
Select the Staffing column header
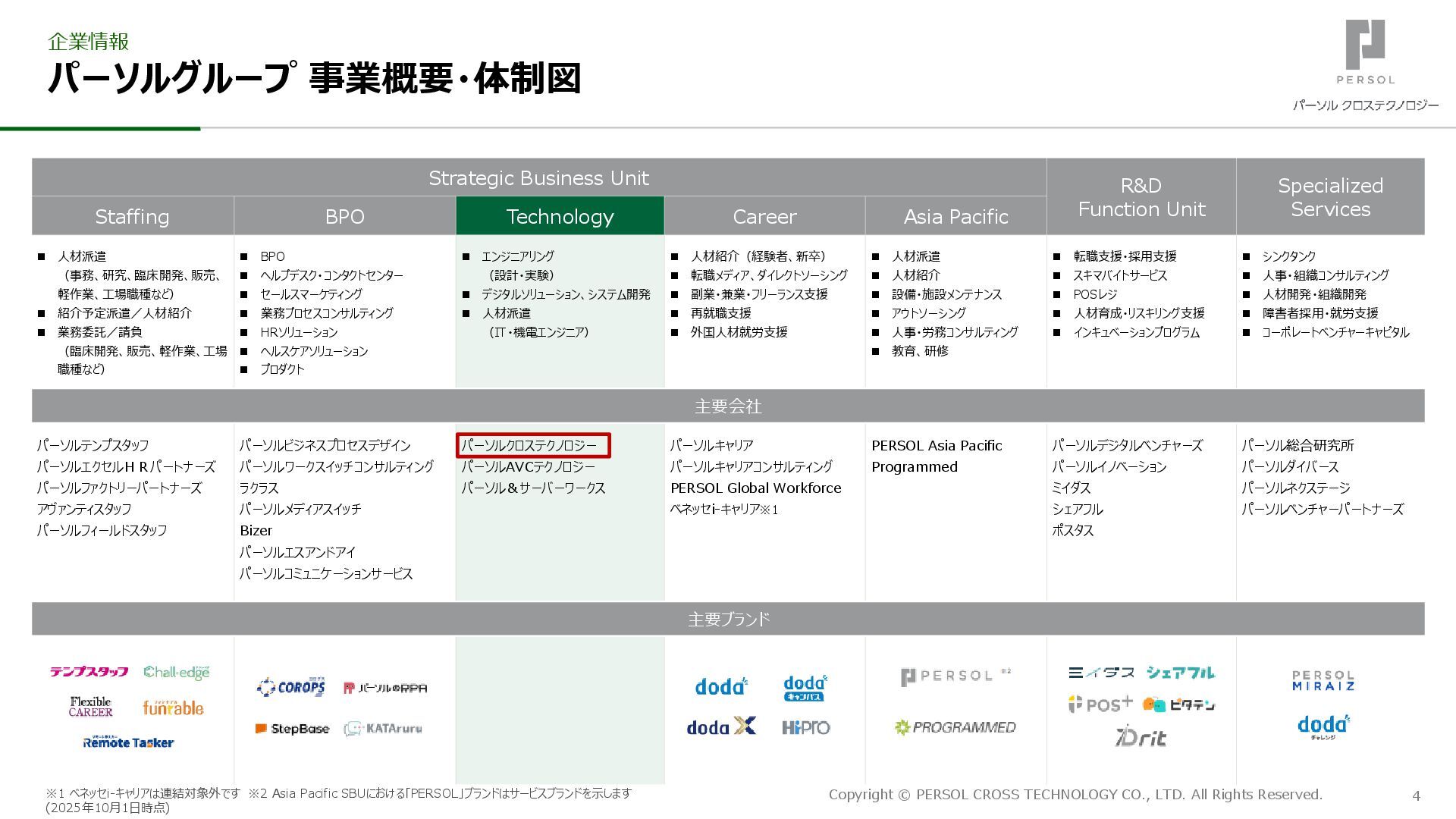132,216
